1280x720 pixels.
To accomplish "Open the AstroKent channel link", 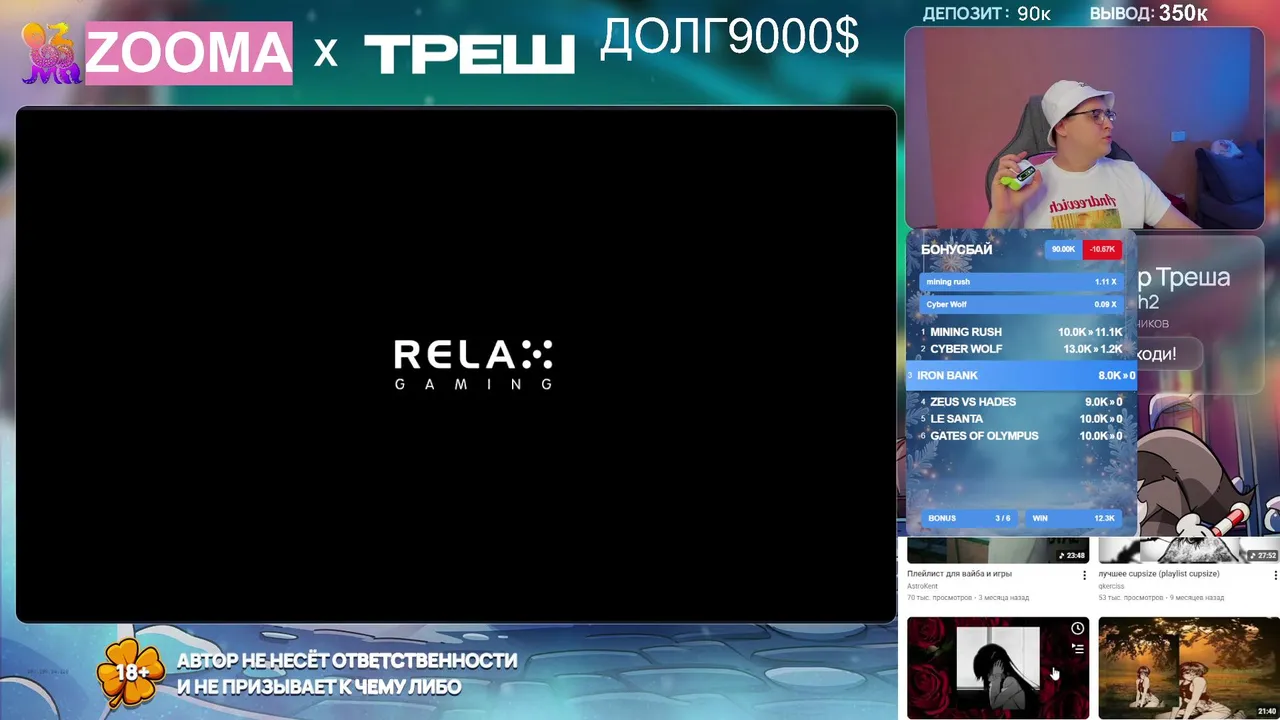I will 922,586.
